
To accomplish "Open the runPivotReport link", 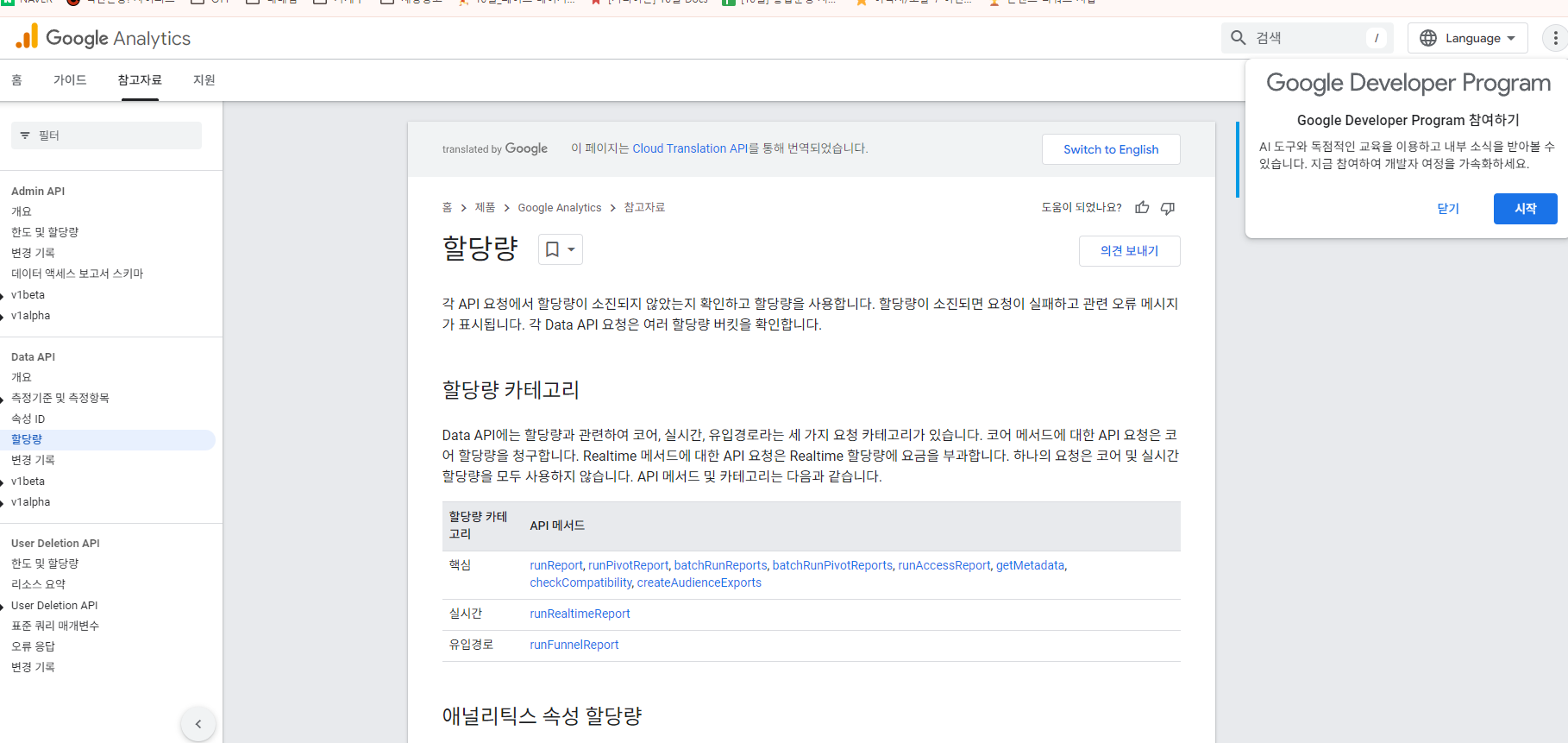I will click(x=628, y=565).
